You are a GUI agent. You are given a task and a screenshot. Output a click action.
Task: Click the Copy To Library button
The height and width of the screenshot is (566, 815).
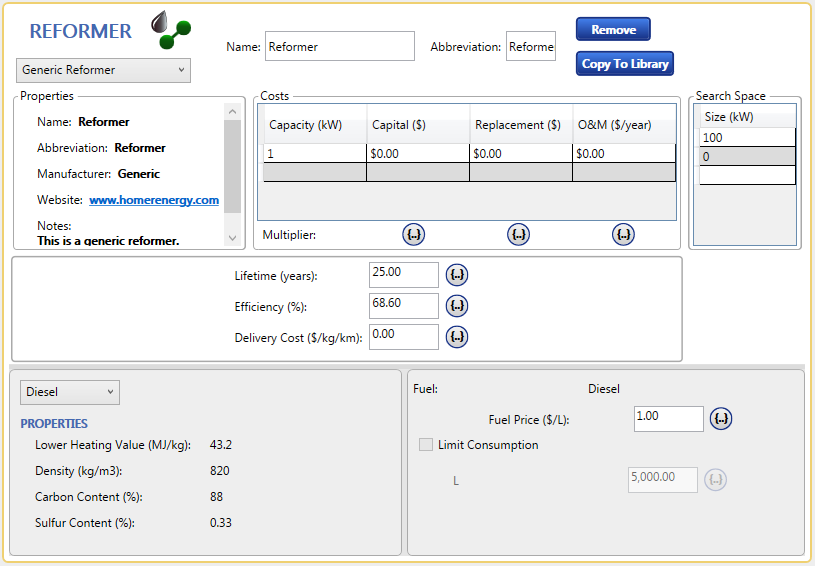(625, 64)
